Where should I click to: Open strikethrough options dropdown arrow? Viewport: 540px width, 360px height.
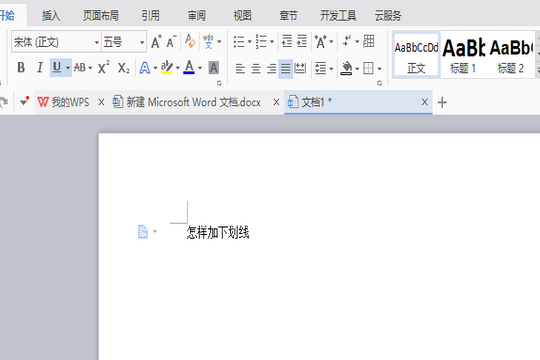click(90, 68)
